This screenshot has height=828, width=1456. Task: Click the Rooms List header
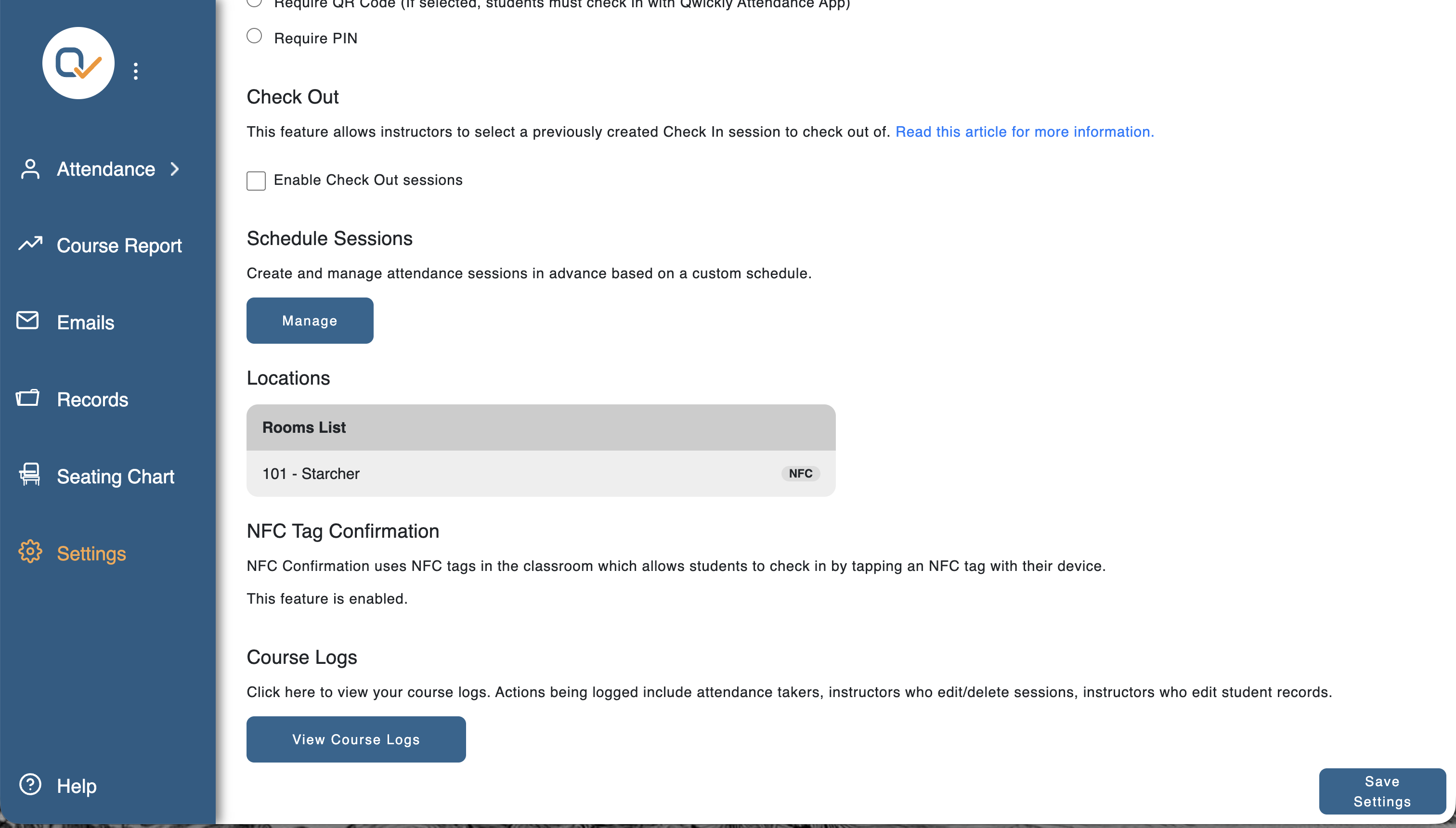coord(541,427)
